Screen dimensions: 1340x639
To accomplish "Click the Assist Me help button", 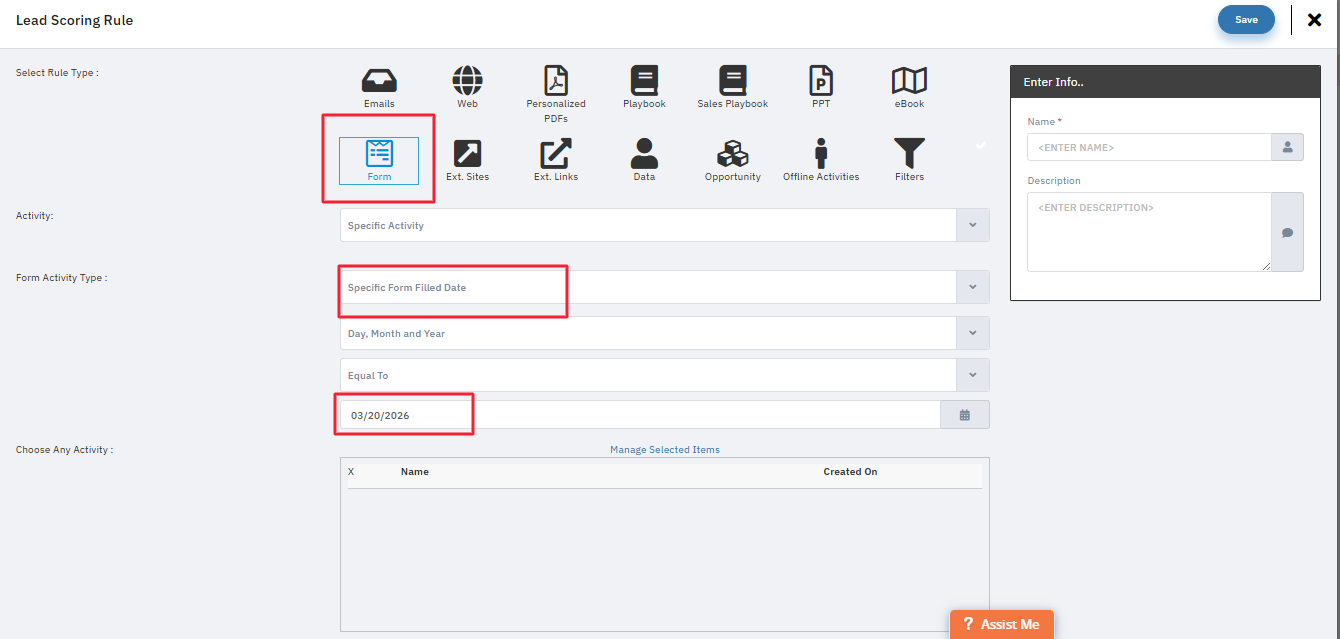I will coord(1001,624).
